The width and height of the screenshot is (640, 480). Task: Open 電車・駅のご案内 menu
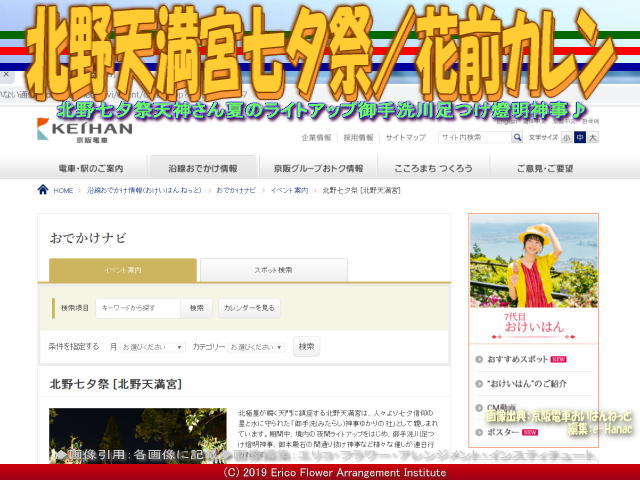91,168
